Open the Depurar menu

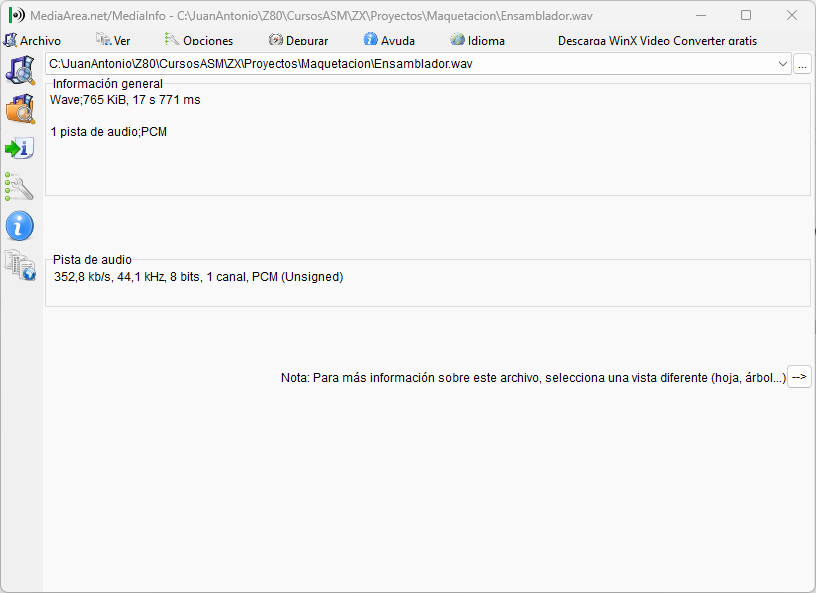pyautogui.click(x=298, y=41)
